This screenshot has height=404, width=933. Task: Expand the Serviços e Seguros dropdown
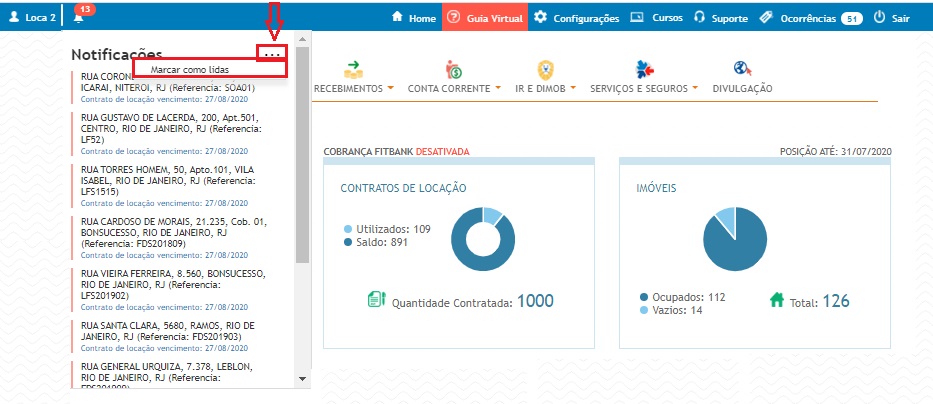click(x=695, y=88)
